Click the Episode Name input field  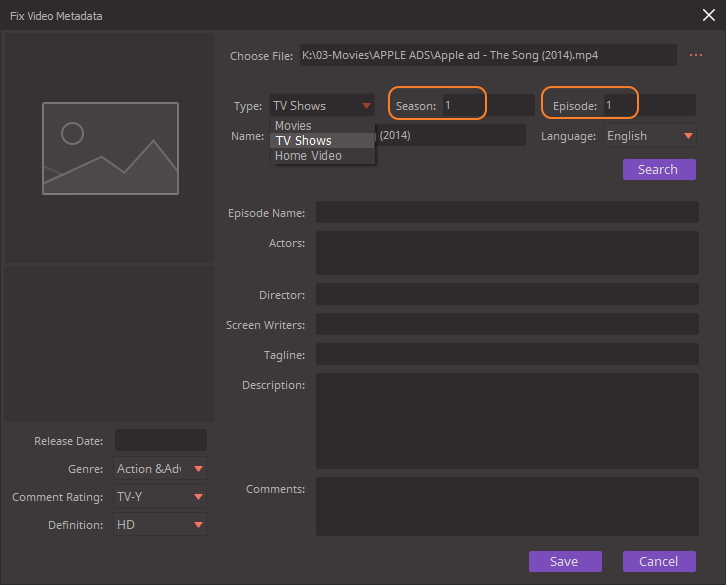point(507,212)
